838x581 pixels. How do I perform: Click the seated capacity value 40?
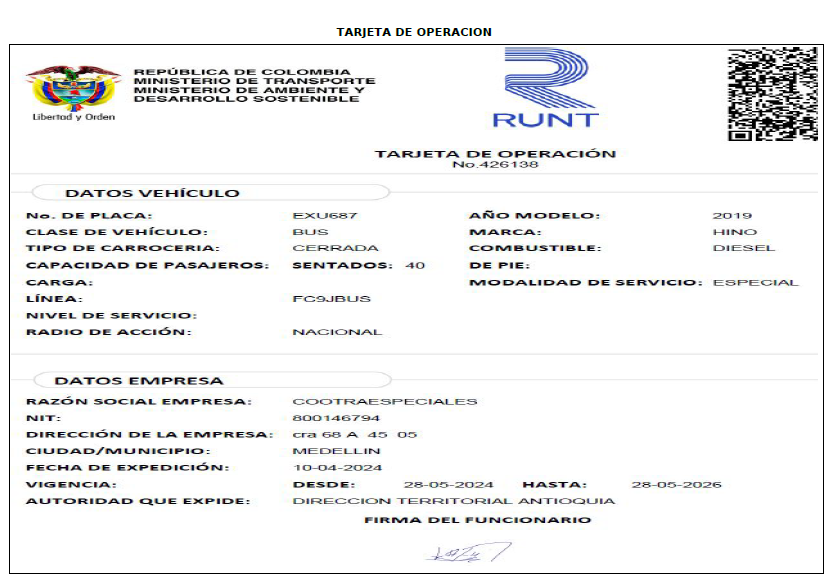pyautogui.click(x=415, y=265)
